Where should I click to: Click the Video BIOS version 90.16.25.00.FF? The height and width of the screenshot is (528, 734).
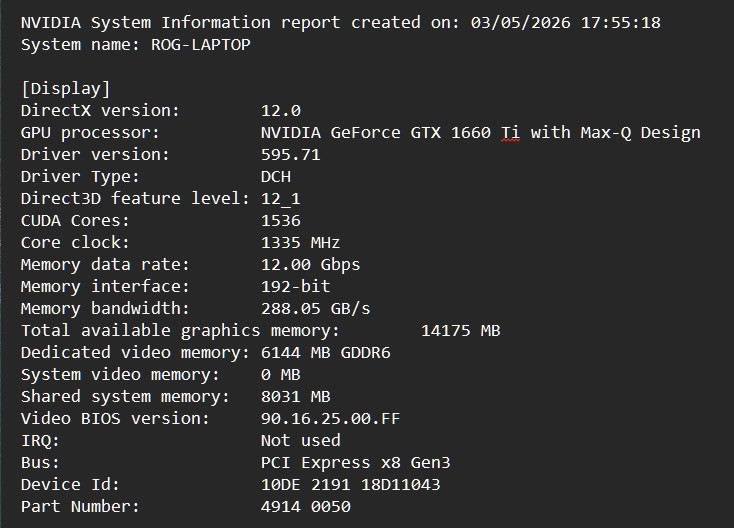tap(330, 418)
